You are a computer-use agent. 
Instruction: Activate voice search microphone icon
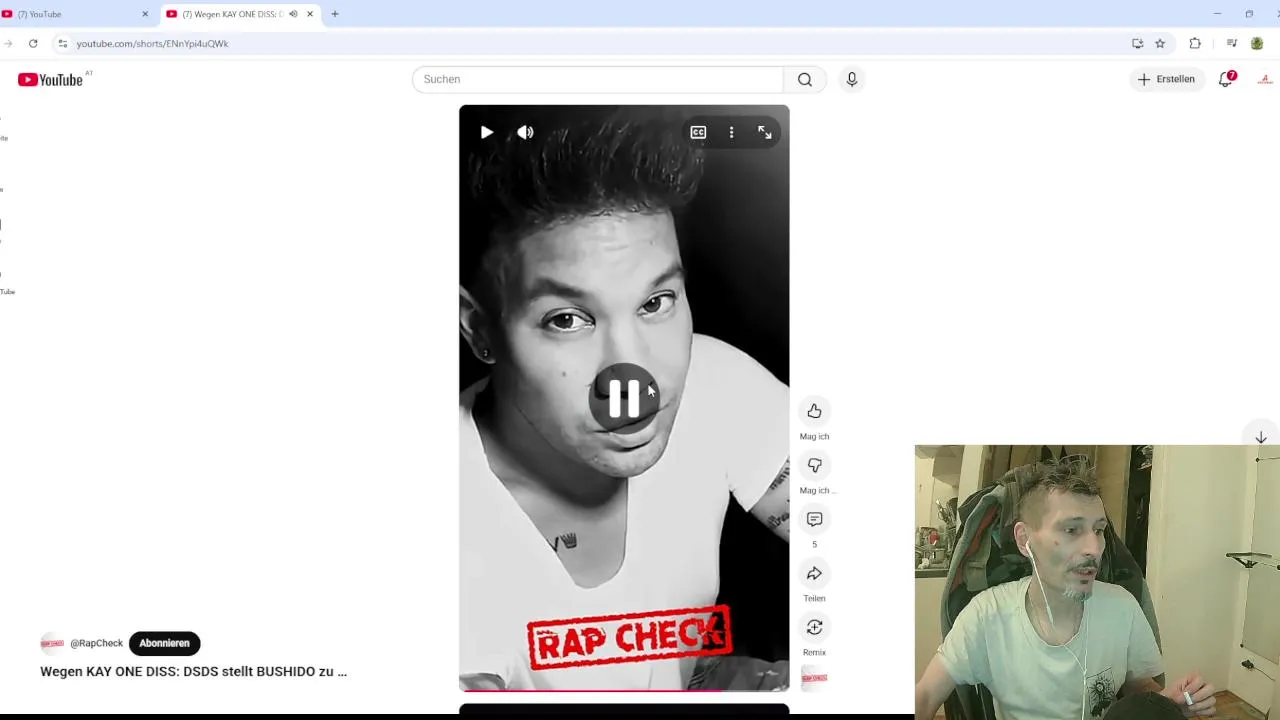[852, 79]
